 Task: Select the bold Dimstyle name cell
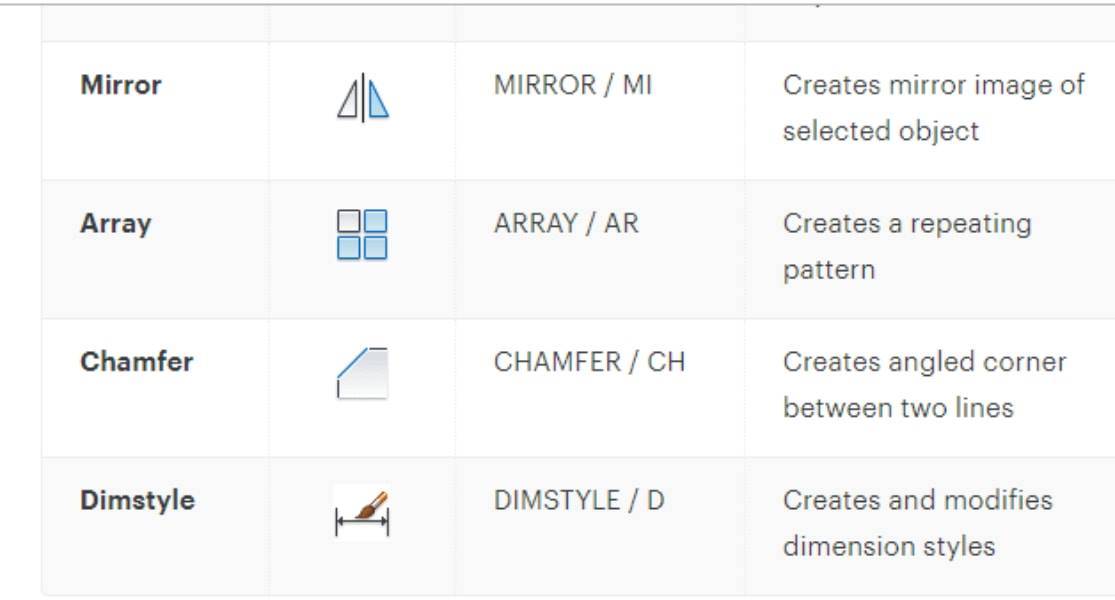(137, 501)
